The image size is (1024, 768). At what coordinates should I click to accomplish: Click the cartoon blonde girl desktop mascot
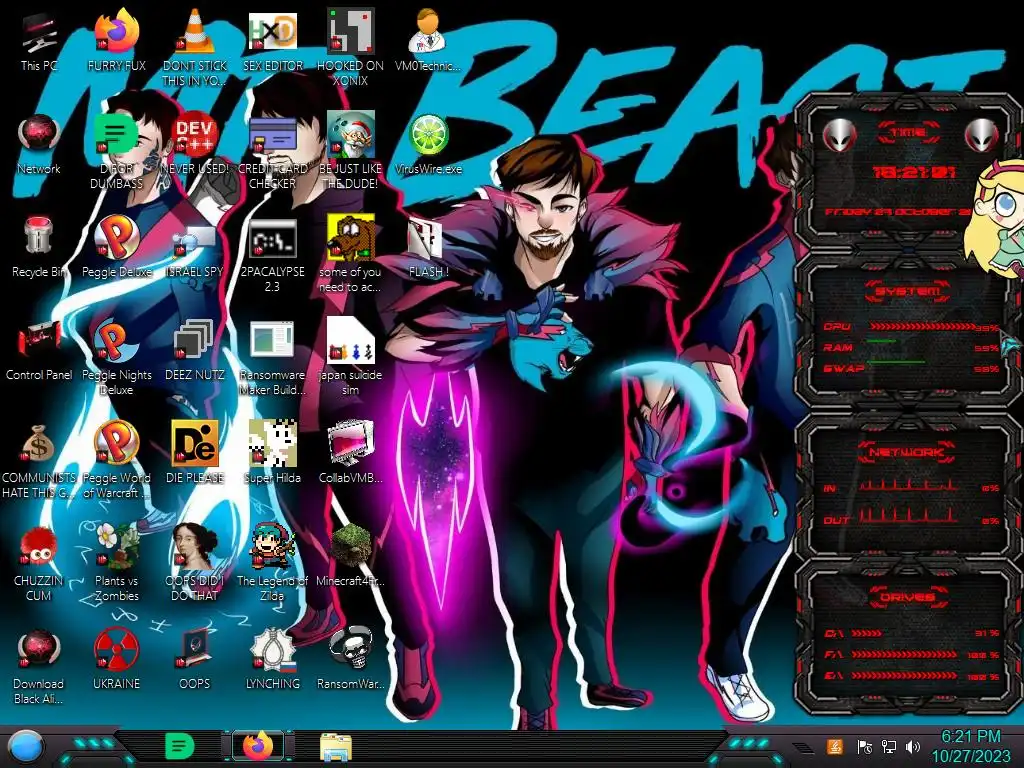[996, 219]
